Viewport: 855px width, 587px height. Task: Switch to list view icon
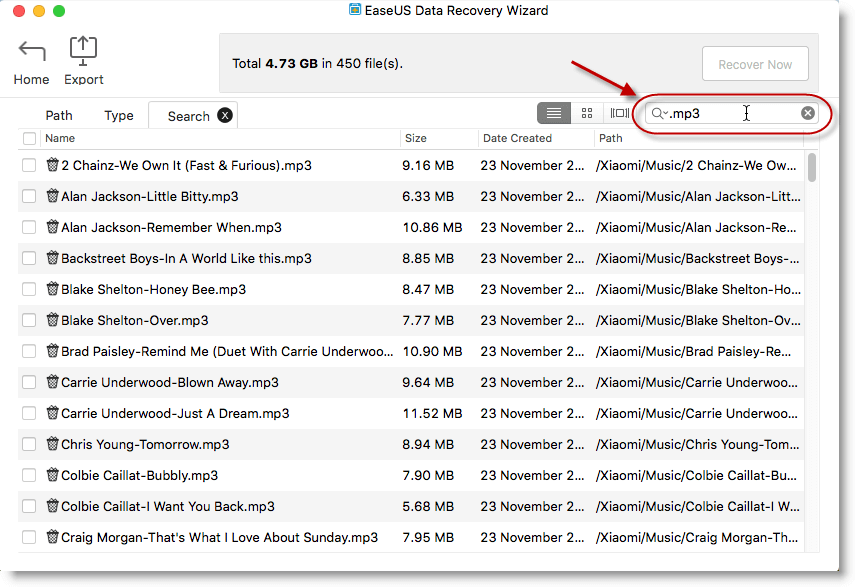pyautogui.click(x=553, y=113)
